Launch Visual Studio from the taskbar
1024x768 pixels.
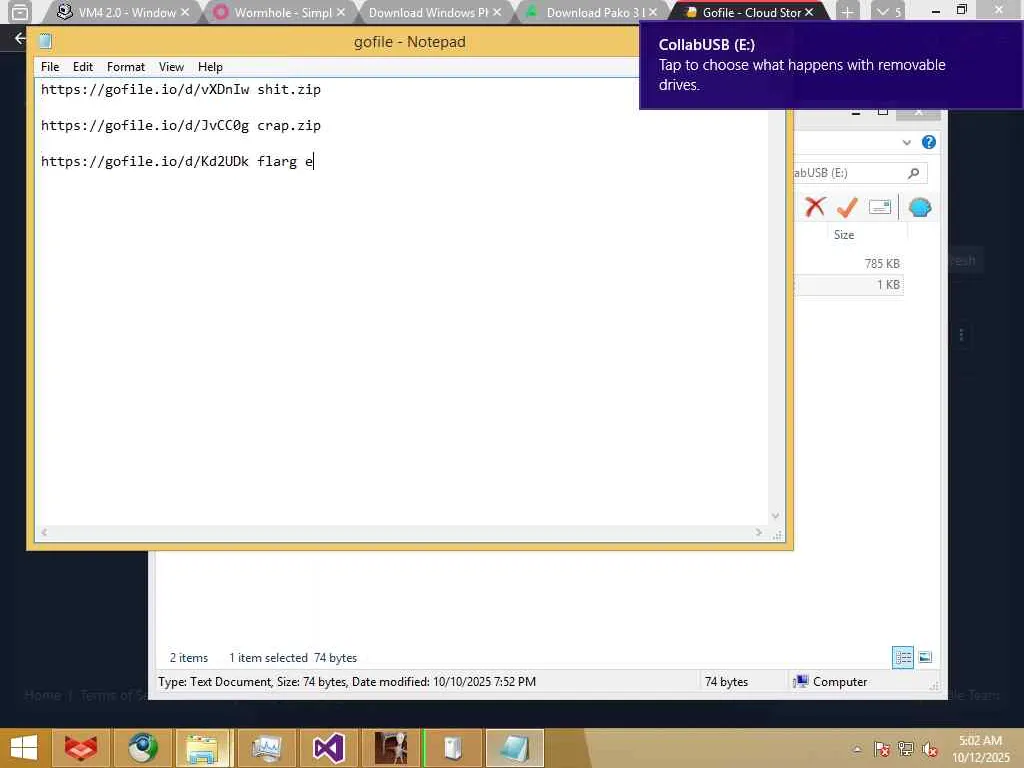328,748
